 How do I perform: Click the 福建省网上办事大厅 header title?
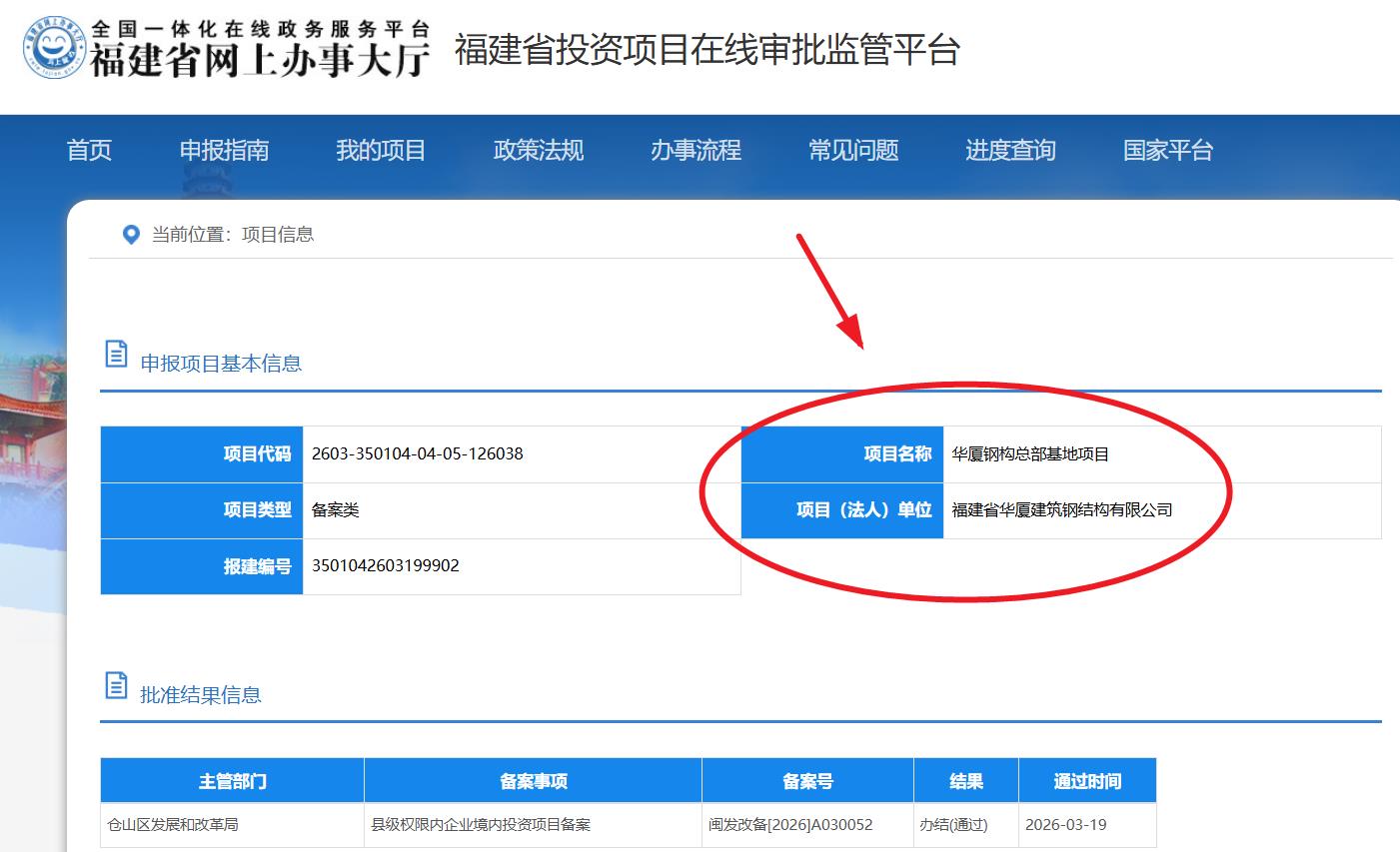[260, 59]
